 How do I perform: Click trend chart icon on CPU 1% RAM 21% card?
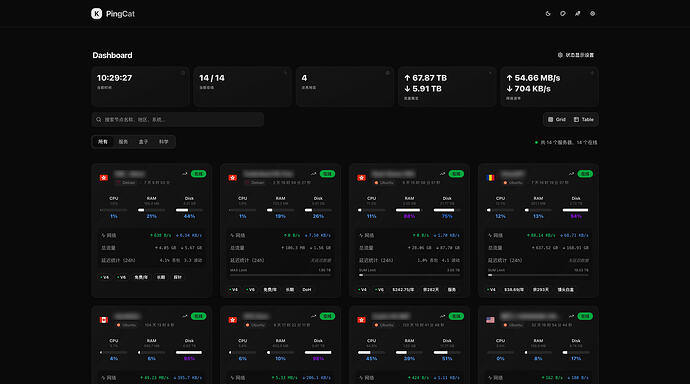tap(185, 174)
